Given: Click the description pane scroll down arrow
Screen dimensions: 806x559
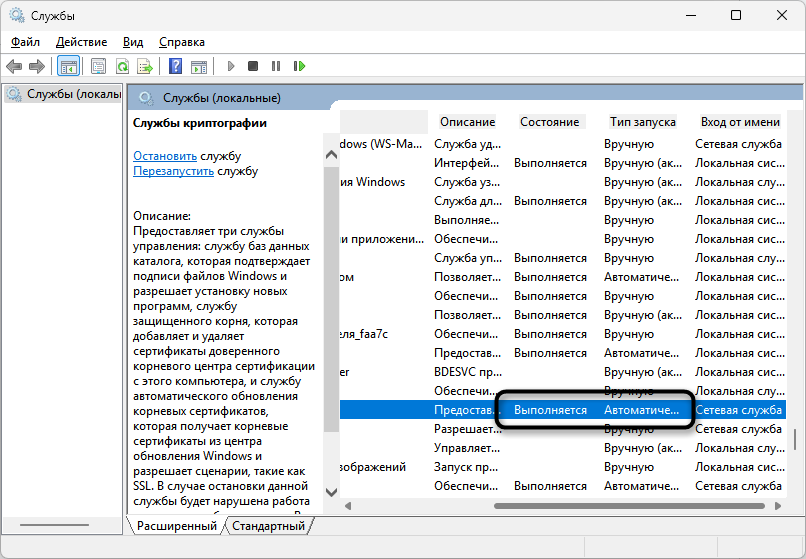Looking at the screenshot, I should coord(332,492).
